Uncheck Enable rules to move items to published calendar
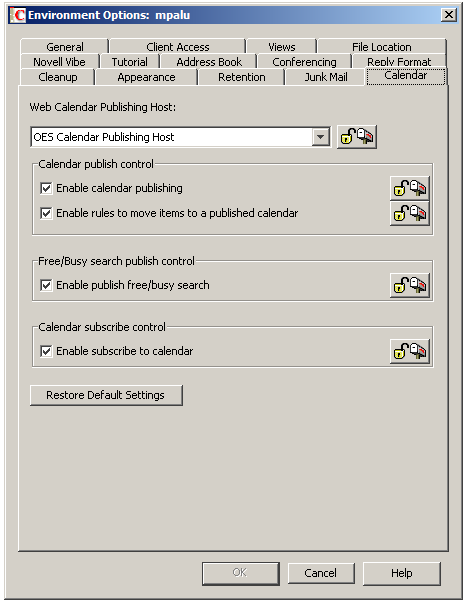The height and width of the screenshot is (602, 465). tap(46, 213)
